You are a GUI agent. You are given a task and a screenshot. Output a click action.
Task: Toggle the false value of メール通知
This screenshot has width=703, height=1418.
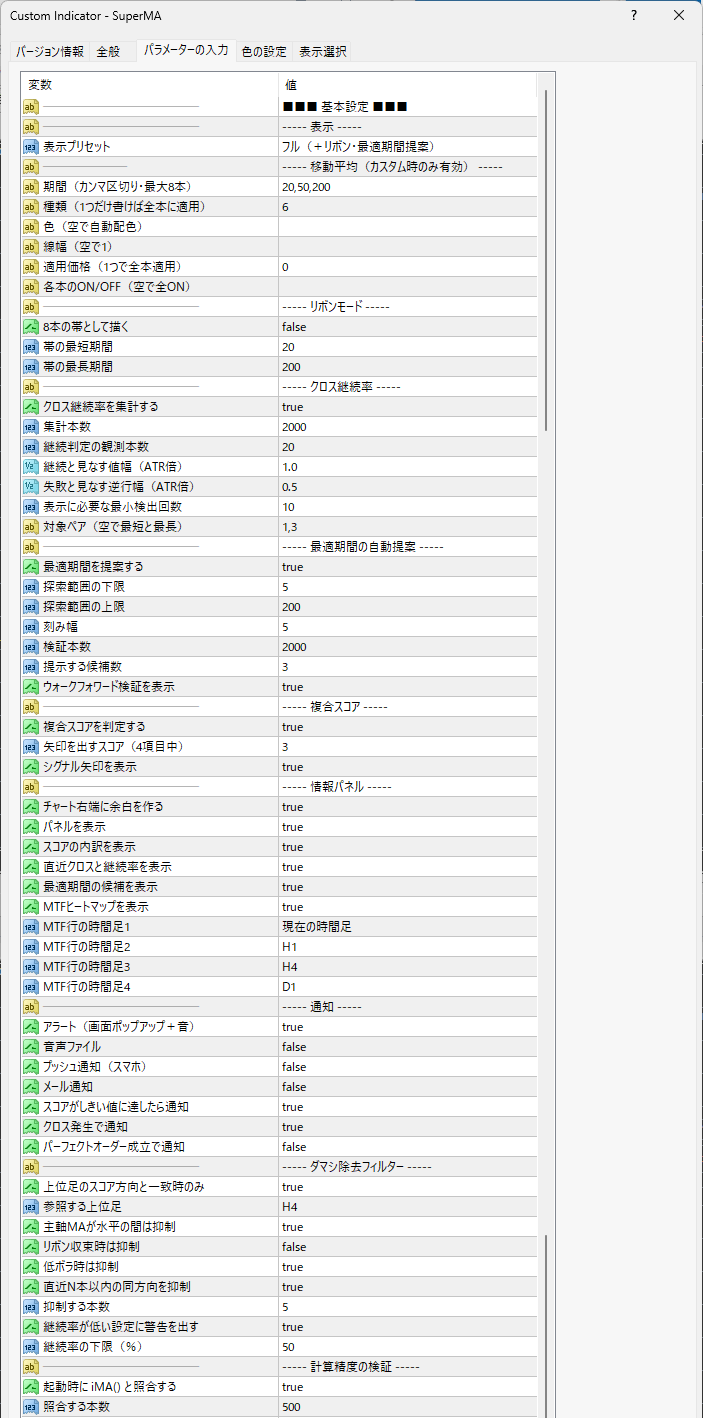click(407, 1087)
